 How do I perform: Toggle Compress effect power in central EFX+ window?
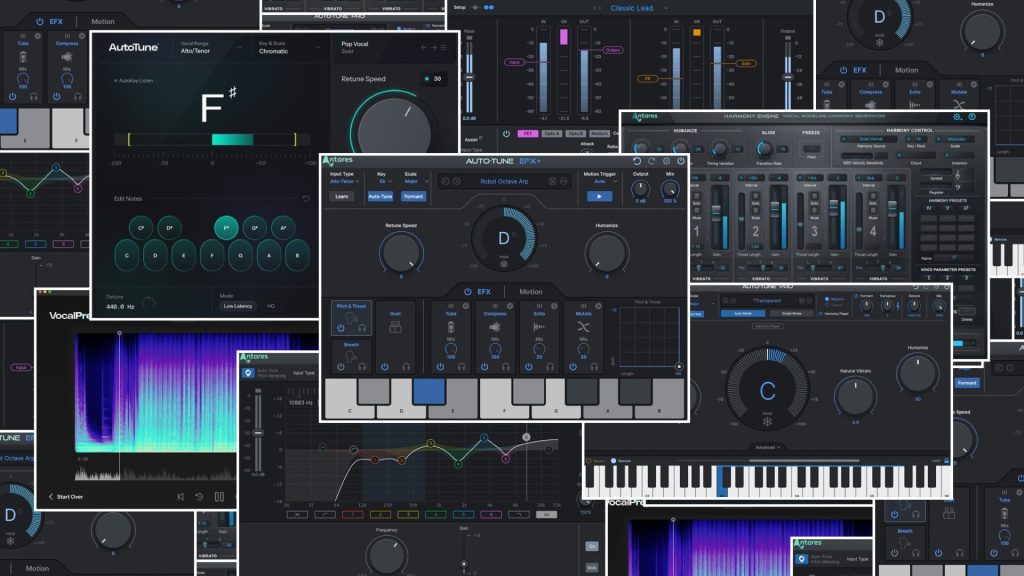[x=485, y=367]
